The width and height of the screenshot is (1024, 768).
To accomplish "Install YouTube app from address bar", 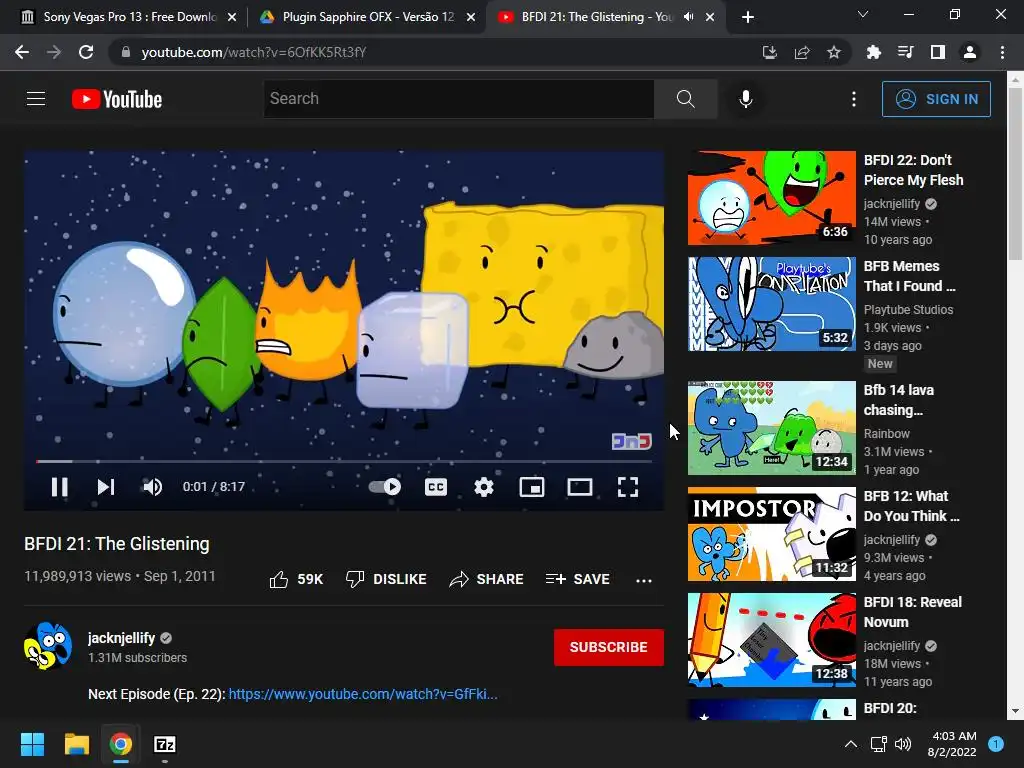I will tap(770, 52).
